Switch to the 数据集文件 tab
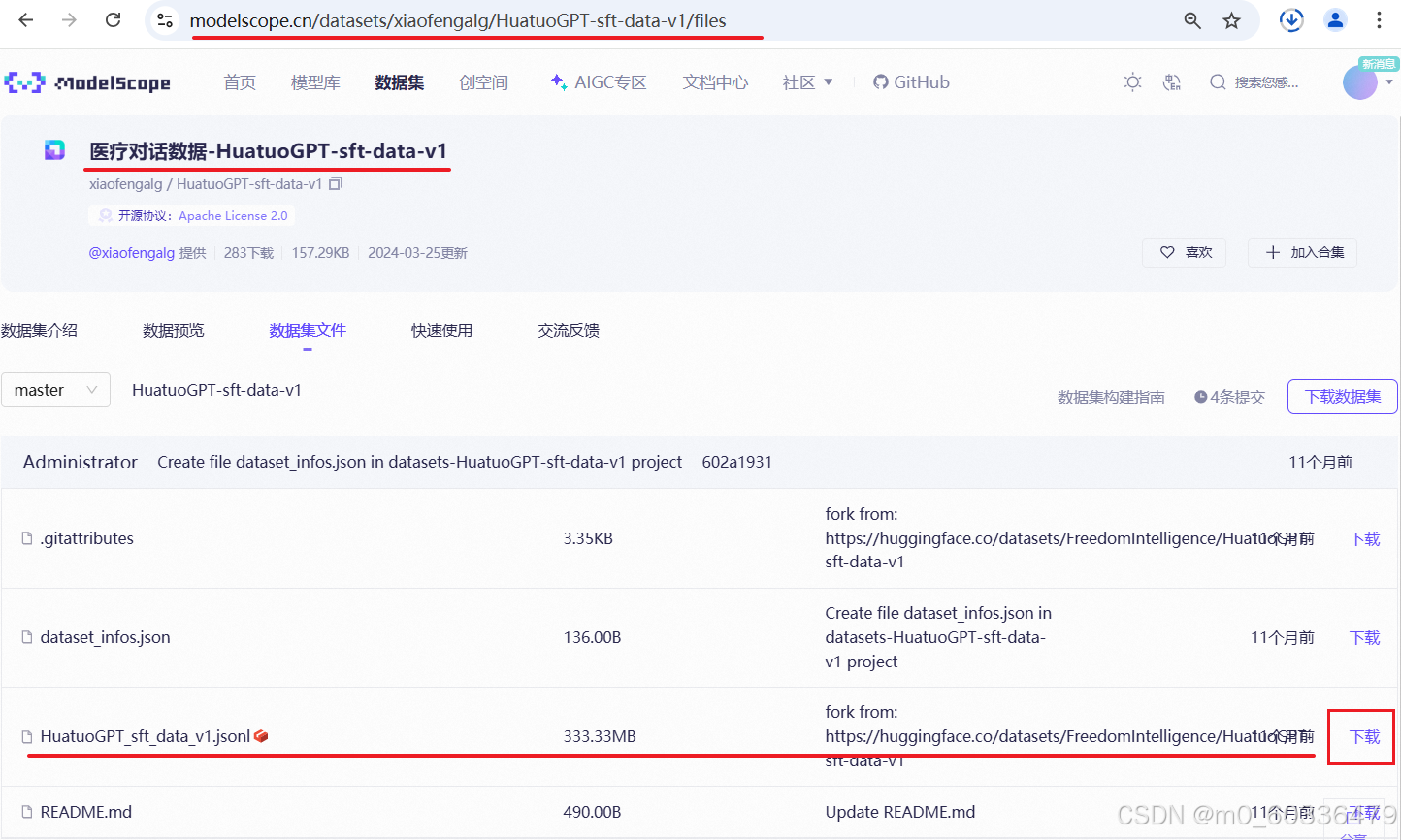The height and width of the screenshot is (840, 1401). pyautogui.click(x=308, y=331)
